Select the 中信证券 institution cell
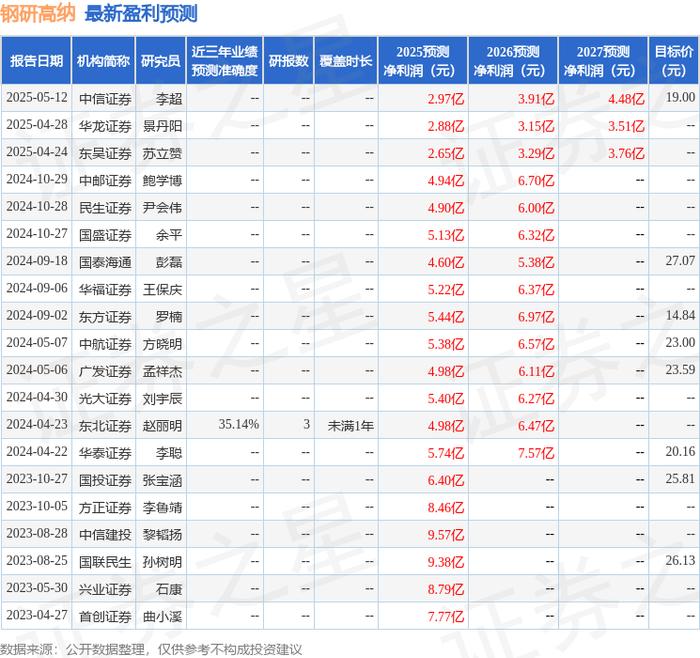The height and width of the screenshot is (658, 700). [x=105, y=99]
